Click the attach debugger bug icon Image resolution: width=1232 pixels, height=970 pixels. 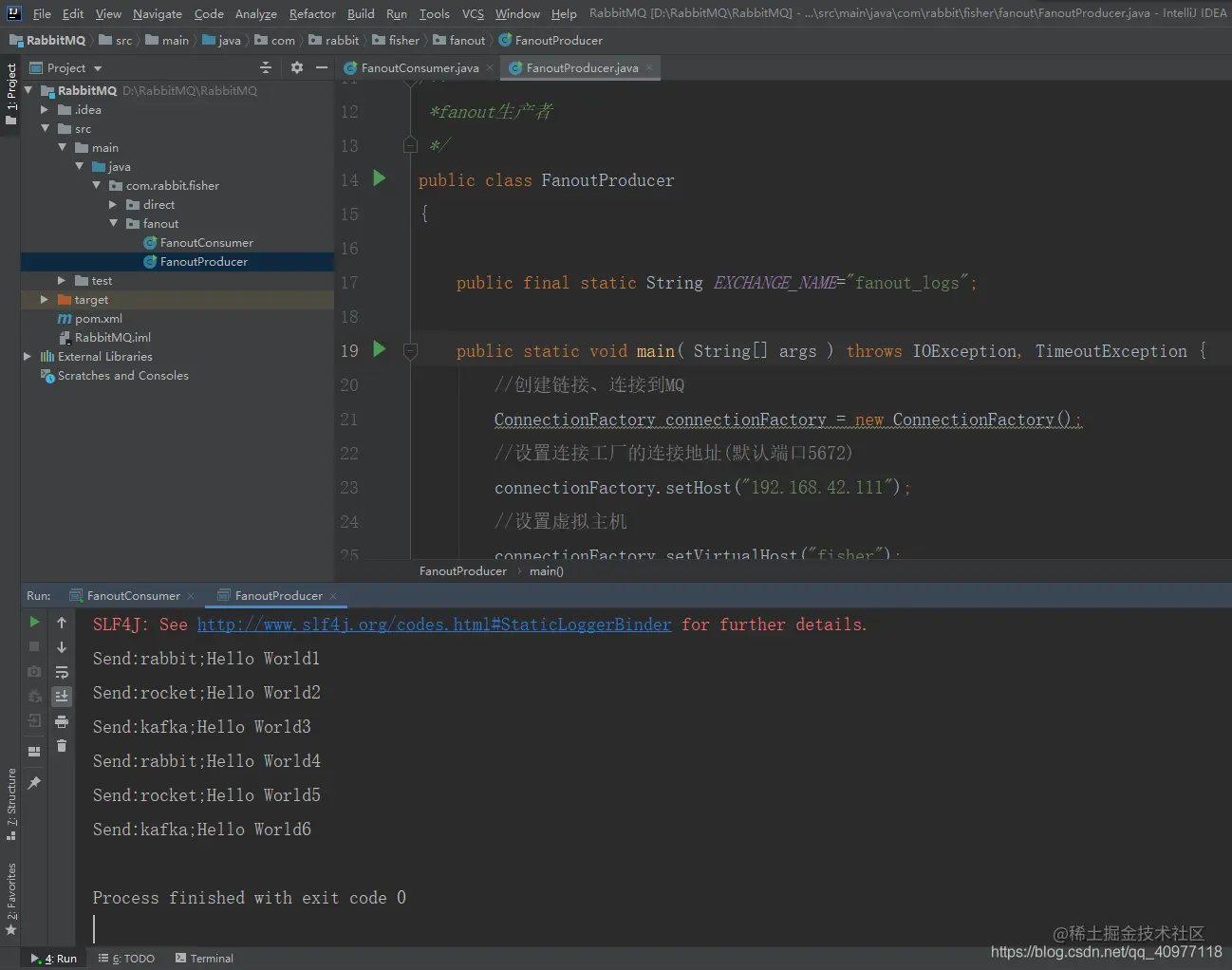pyautogui.click(x=34, y=696)
